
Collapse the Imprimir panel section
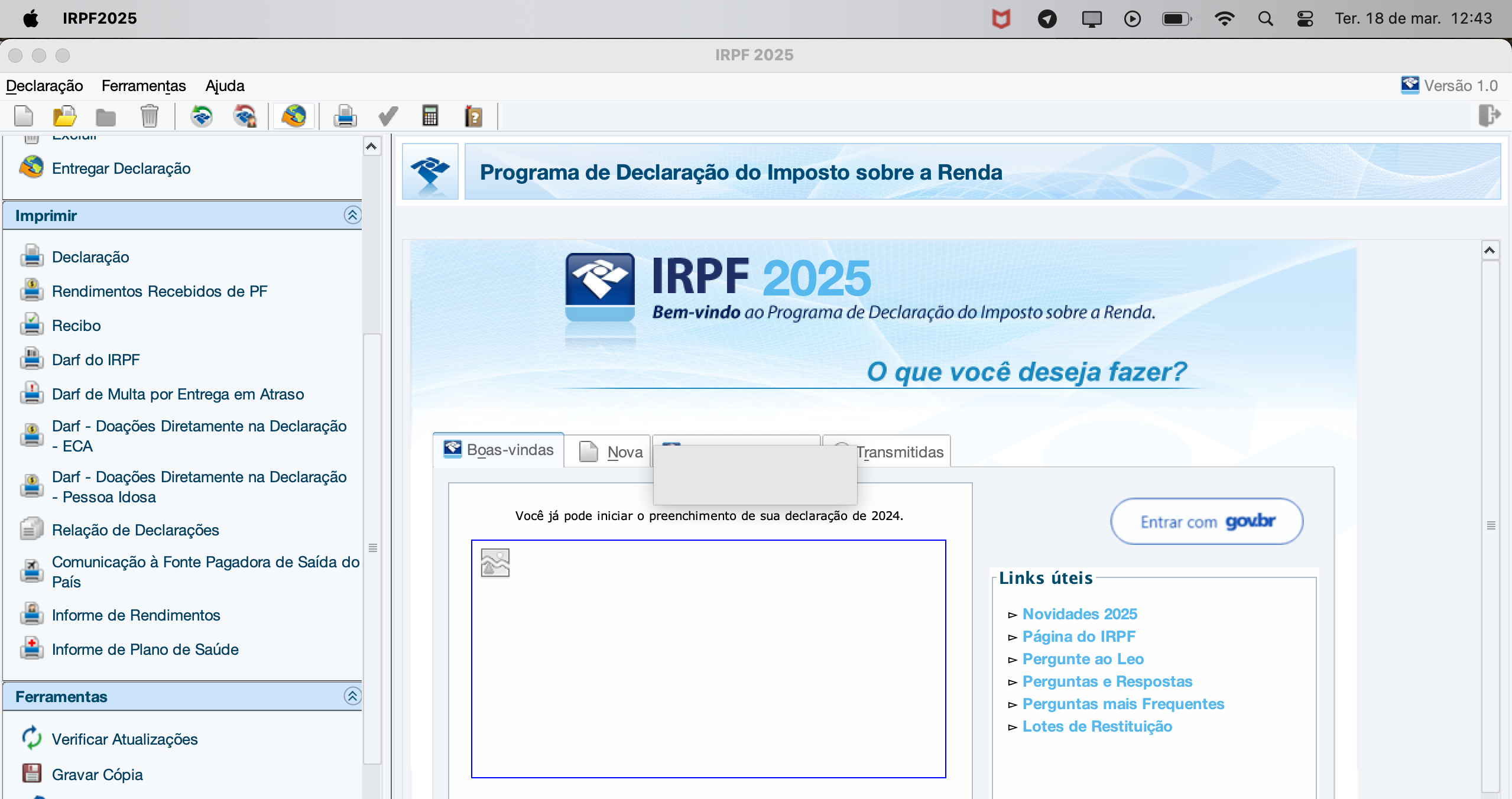[x=352, y=215]
